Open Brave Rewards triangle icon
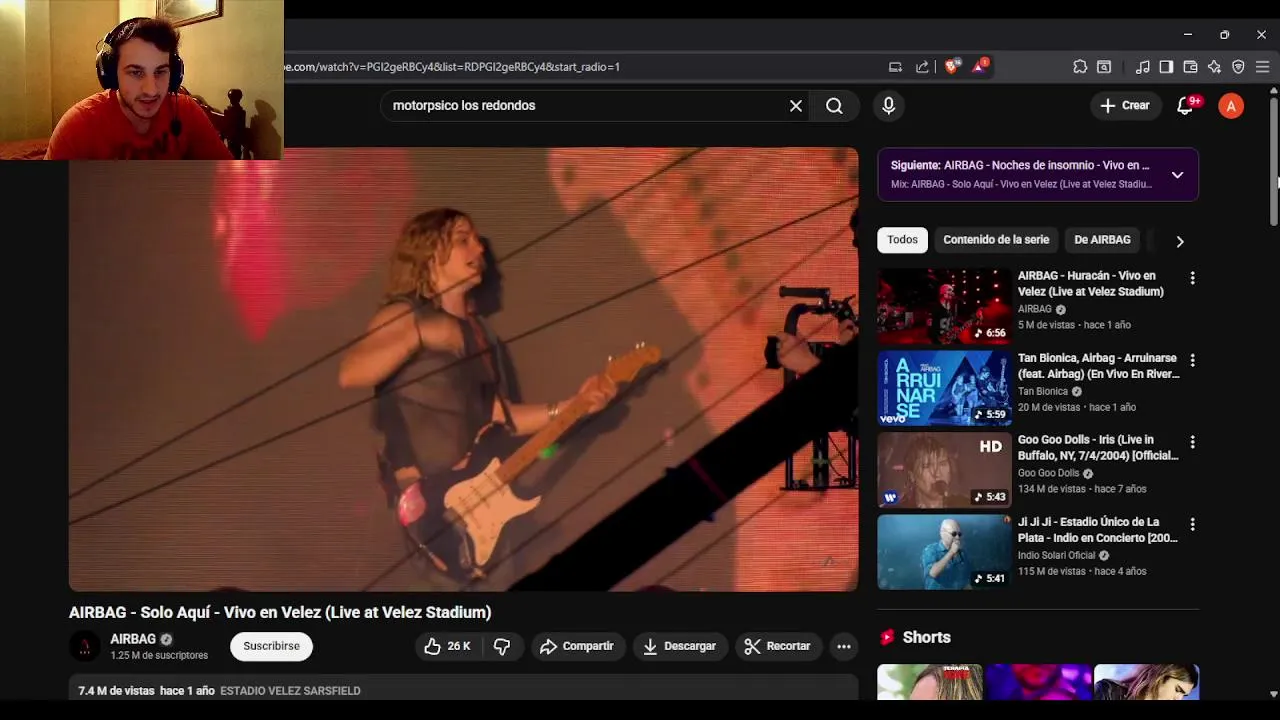The height and width of the screenshot is (720, 1280). 981,67
